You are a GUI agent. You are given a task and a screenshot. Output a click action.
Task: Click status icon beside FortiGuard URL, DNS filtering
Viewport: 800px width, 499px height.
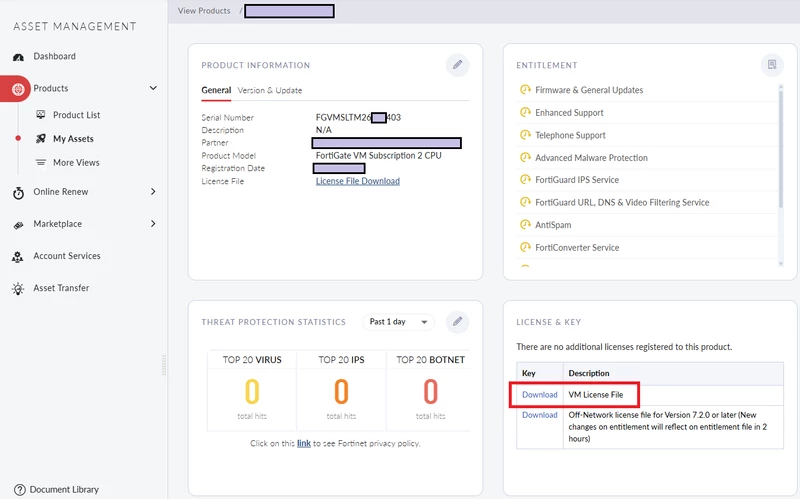(x=525, y=202)
